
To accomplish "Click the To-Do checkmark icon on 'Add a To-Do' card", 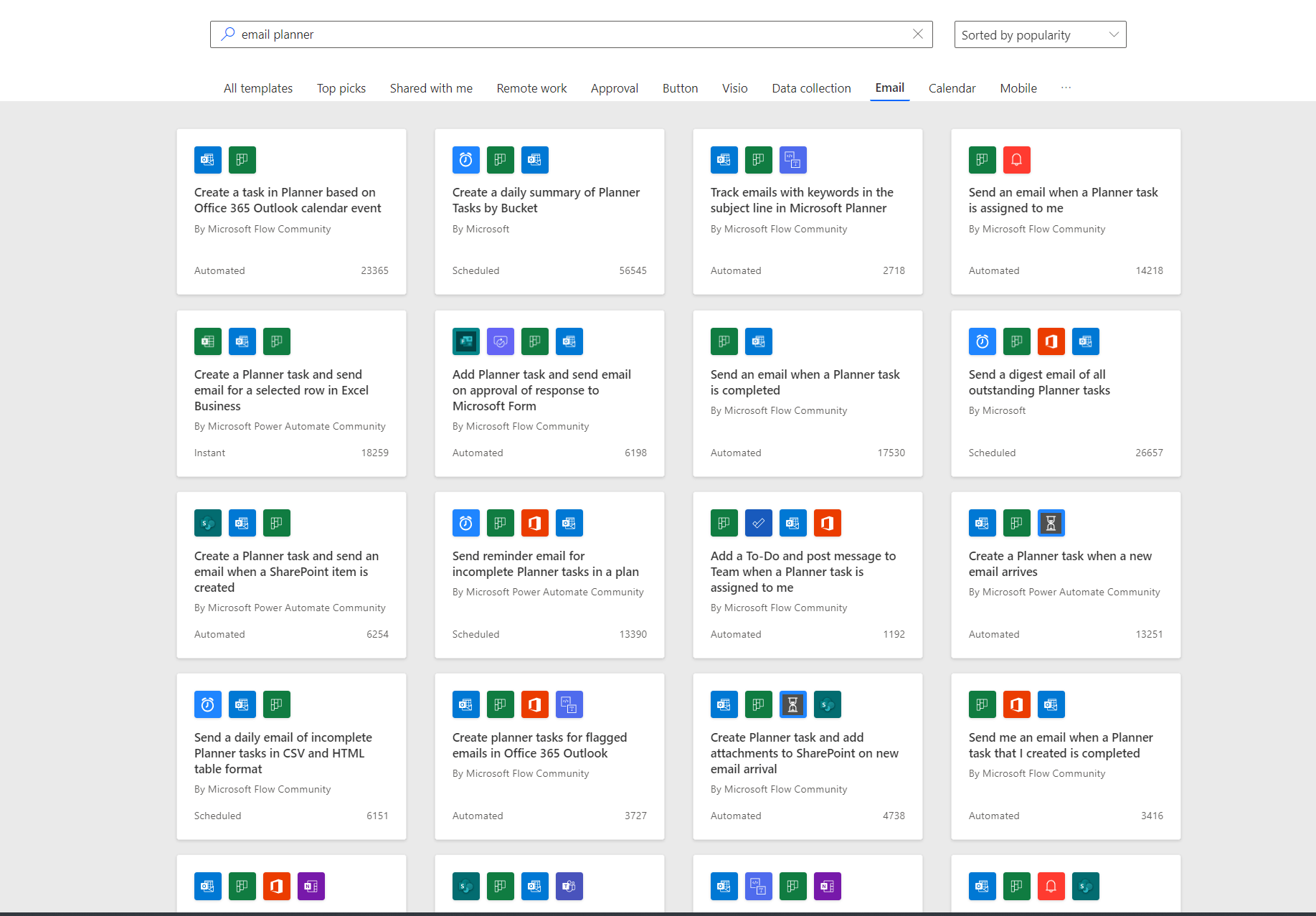I will coord(759,523).
